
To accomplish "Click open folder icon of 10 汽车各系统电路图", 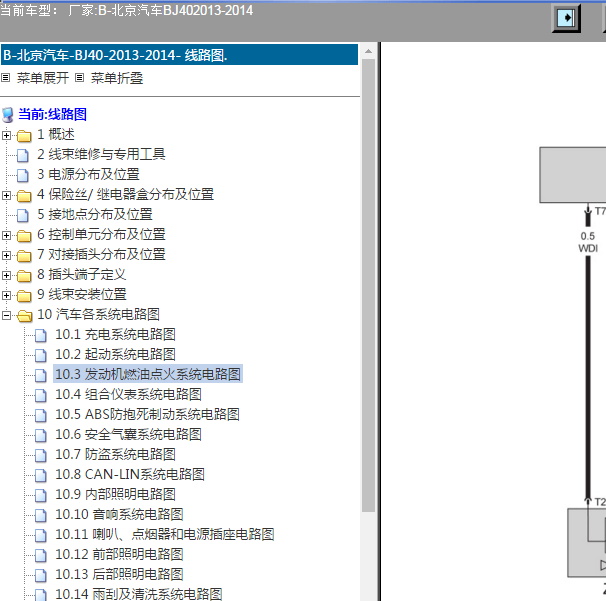I will [25, 316].
